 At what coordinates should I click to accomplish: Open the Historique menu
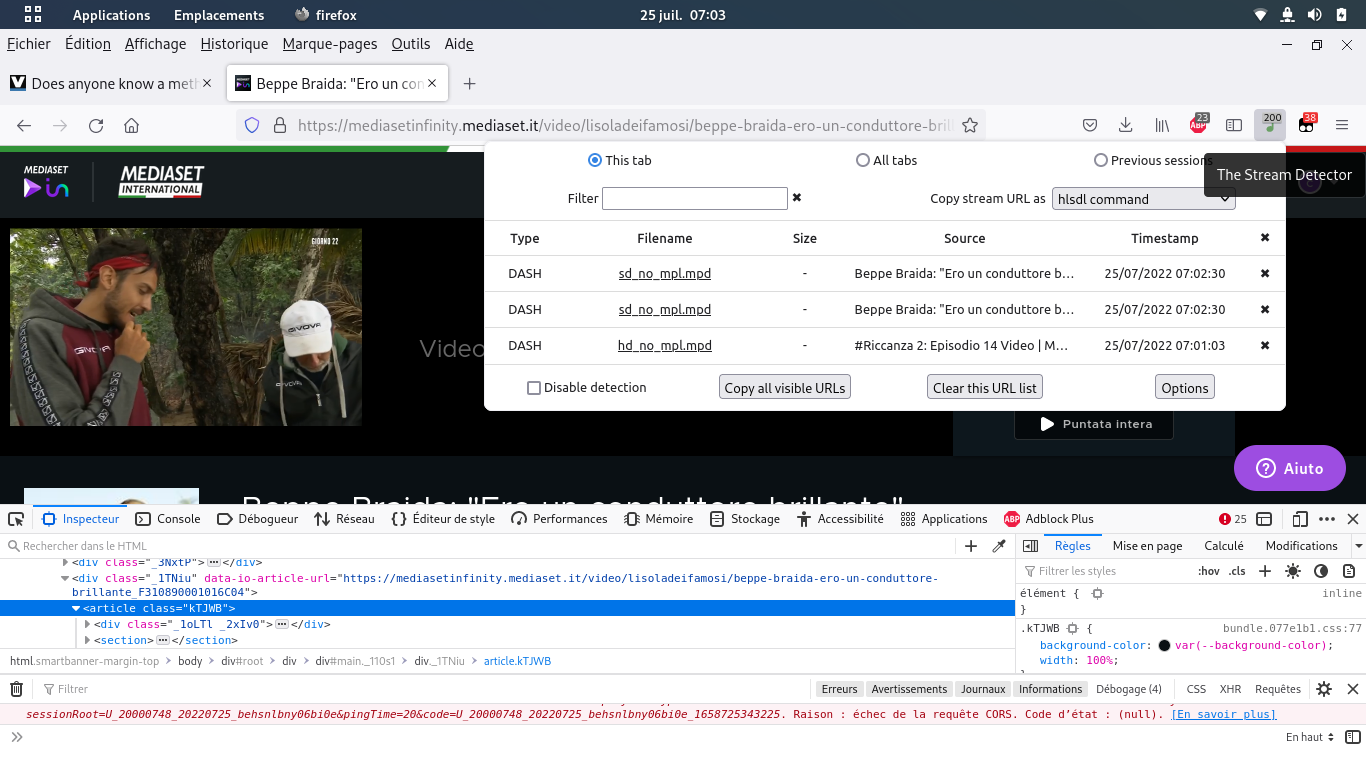(x=234, y=44)
